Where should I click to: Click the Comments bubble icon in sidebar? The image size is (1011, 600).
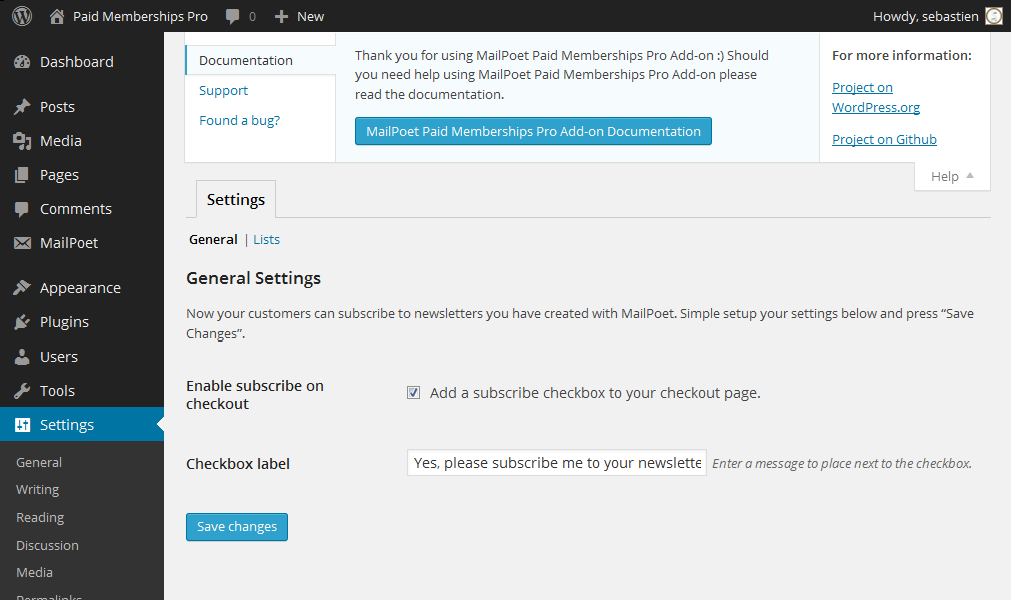(22, 209)
